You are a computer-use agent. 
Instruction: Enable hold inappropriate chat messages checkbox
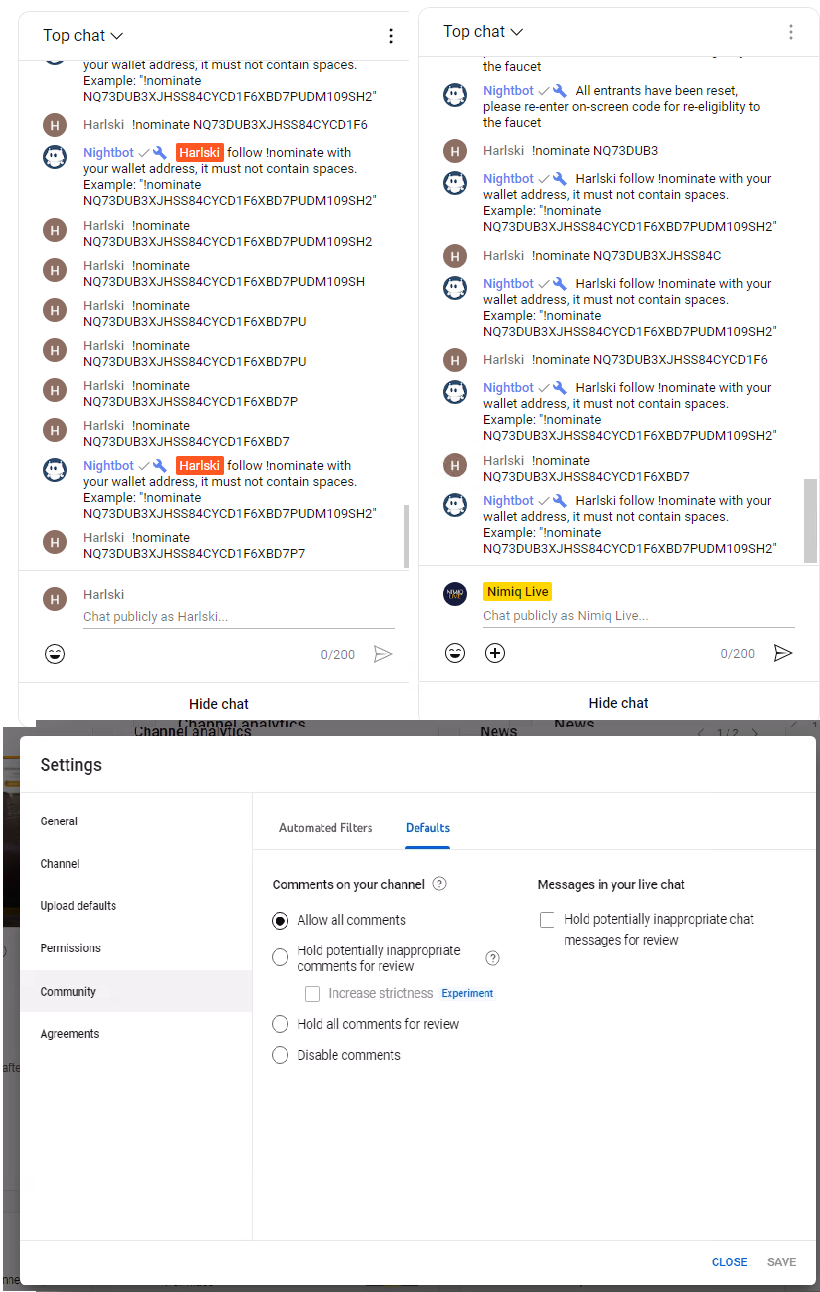(x=547, y=920)
